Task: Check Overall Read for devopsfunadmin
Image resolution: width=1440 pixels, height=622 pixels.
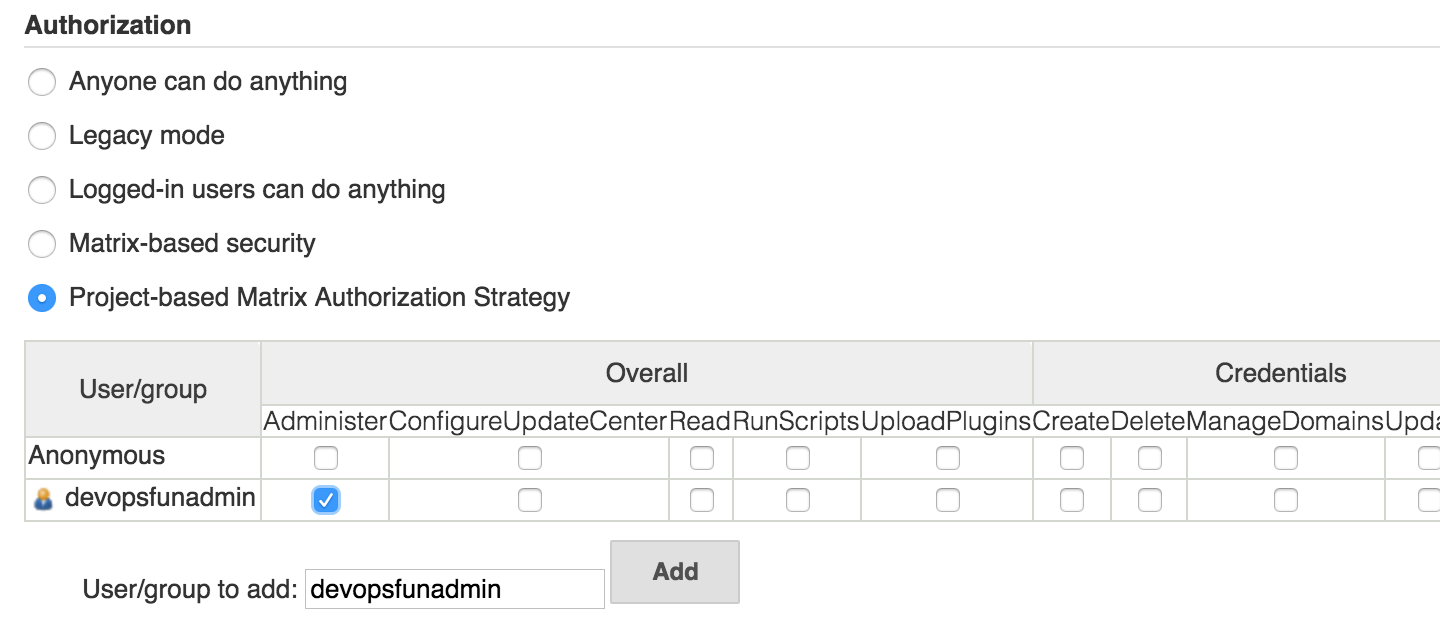Action: click(702, 500)
